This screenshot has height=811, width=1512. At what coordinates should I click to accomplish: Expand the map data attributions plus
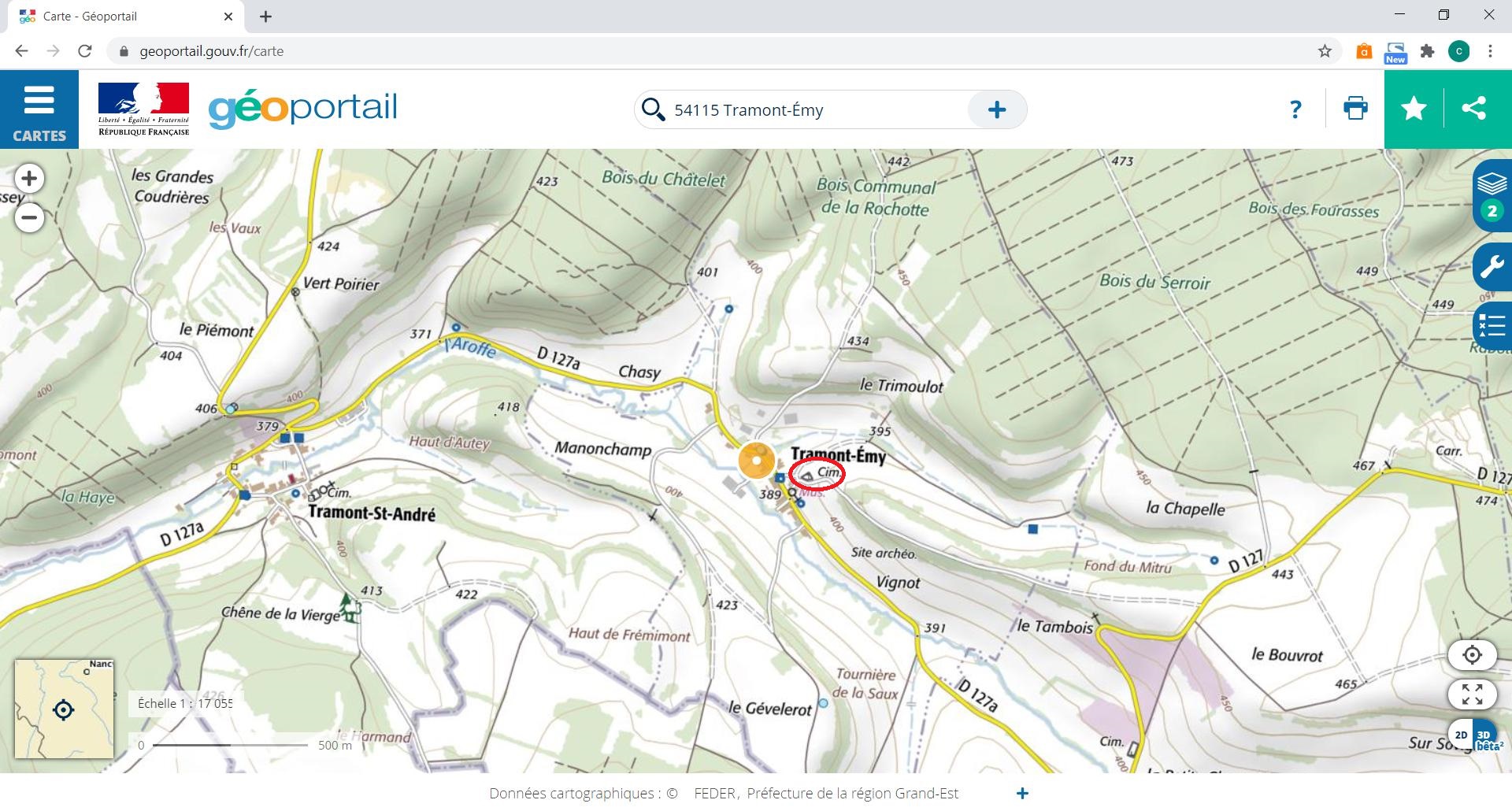tap(1022, 794)
